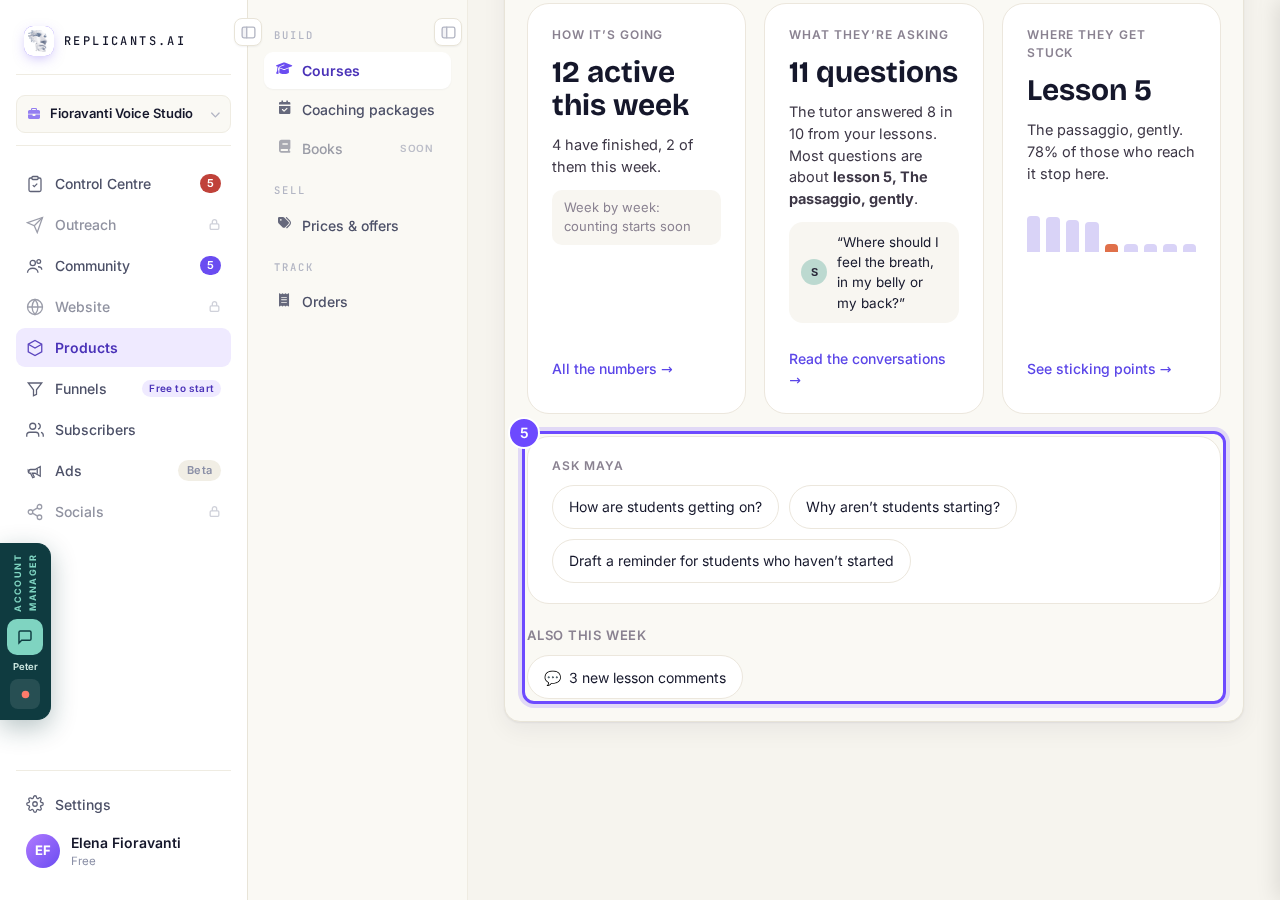Ask Maya how students are getting on

[x=665, y=507]
